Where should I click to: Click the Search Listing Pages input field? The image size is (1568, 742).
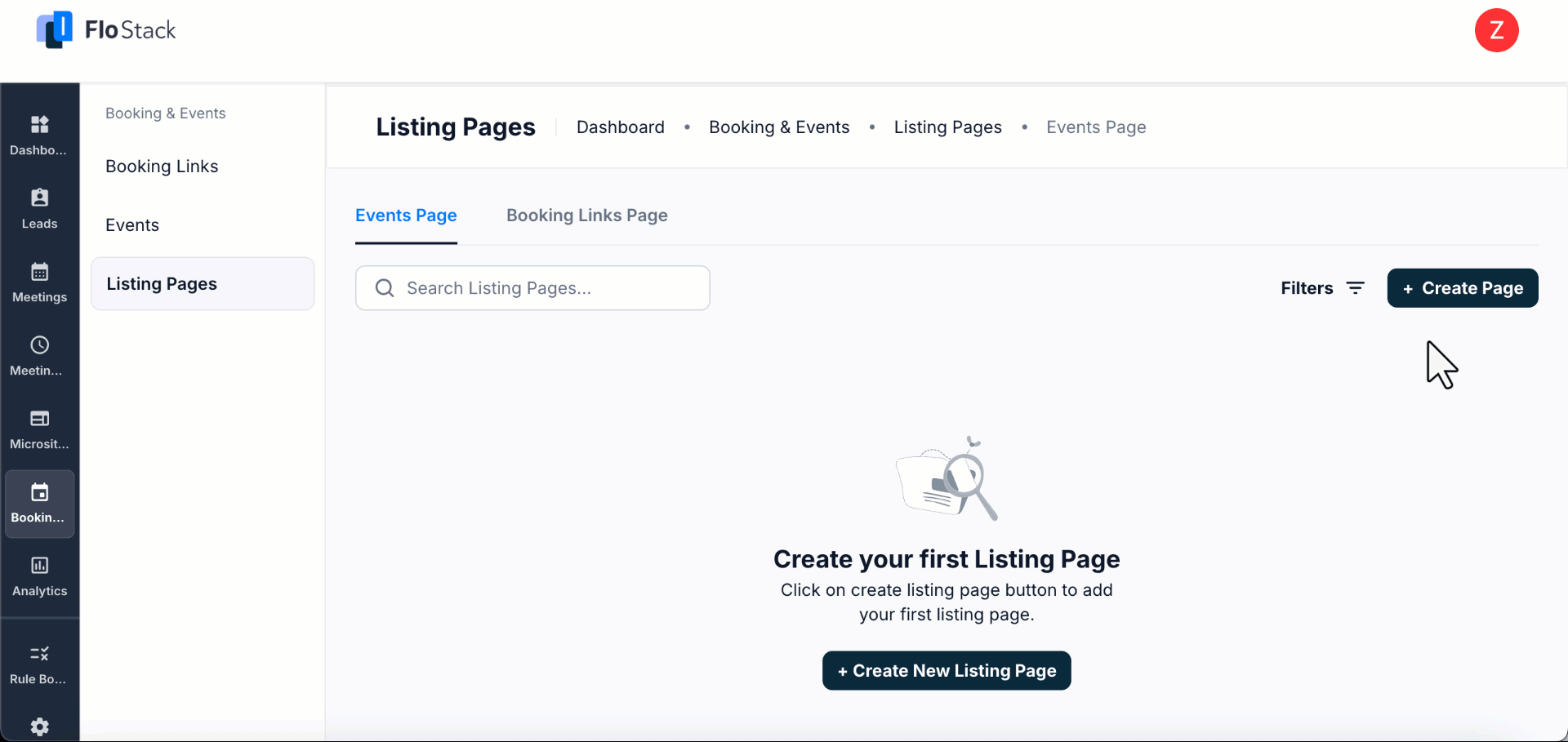(x=532, y=287)
